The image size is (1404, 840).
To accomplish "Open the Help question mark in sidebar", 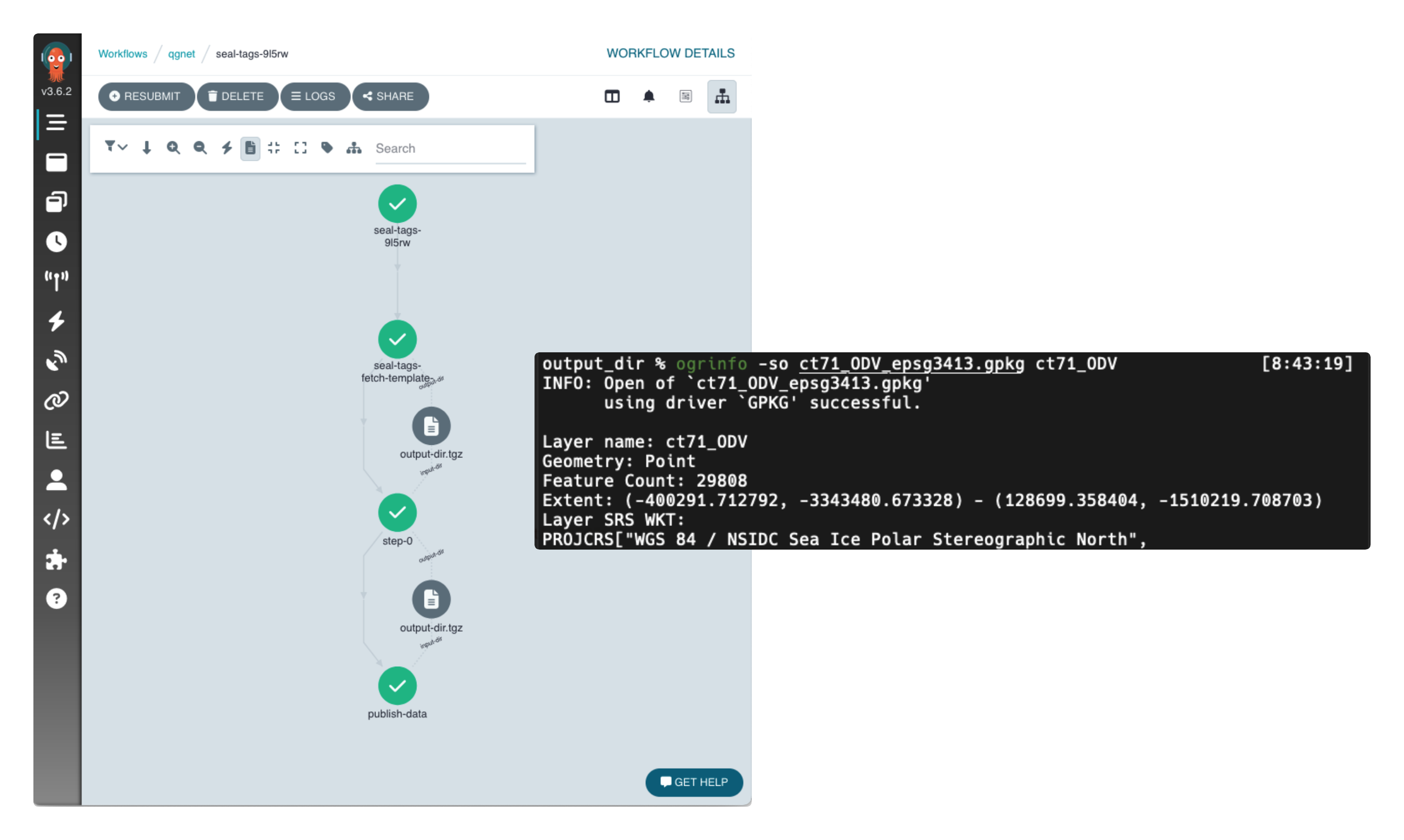I will (56, 599).
